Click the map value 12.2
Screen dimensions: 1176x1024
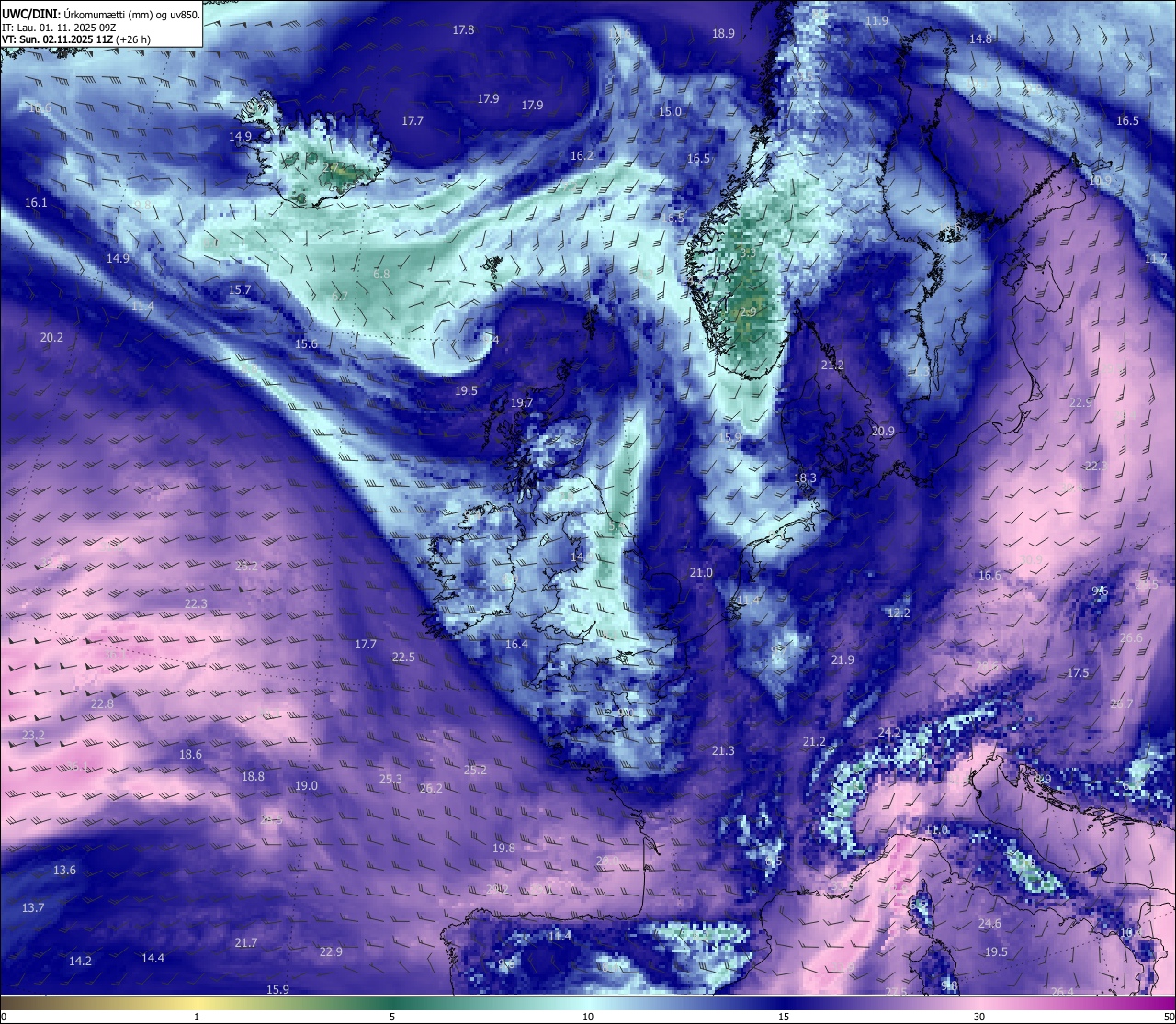[x=899, y=613]
